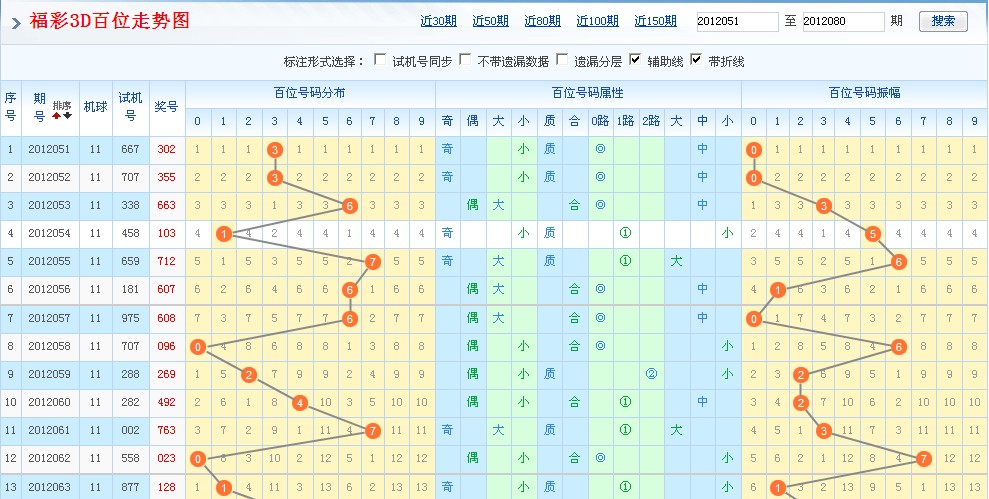Click the 偶 cell in row 2012056

click(x=472, y=290)
